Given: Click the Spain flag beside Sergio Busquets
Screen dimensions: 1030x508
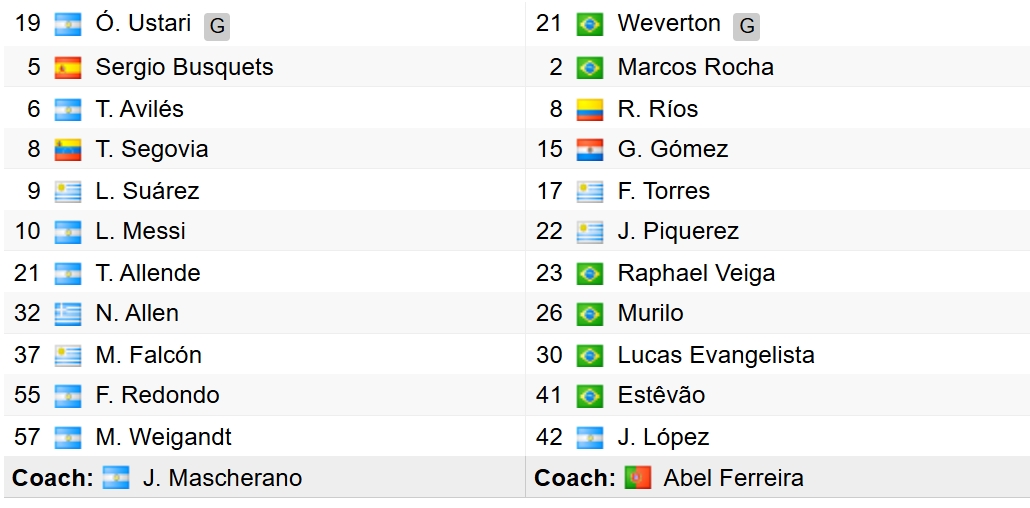Looking at the screenshot, I should pyautogui.click(x=68, y=68).
